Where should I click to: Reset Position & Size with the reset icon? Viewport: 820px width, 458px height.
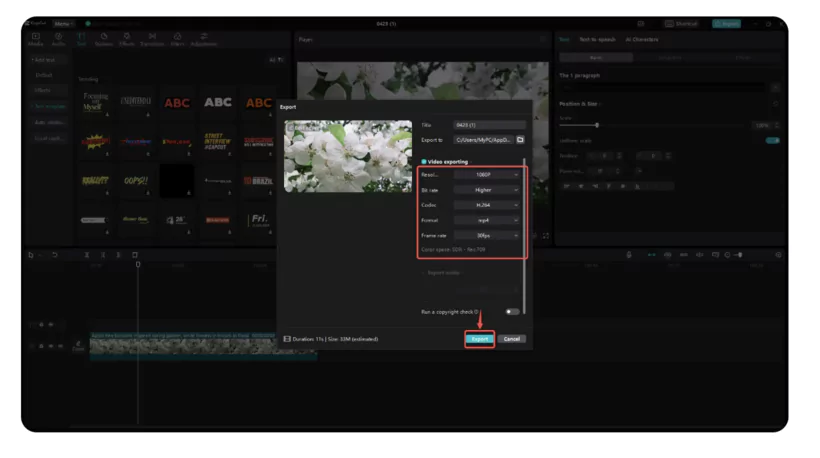776,104
